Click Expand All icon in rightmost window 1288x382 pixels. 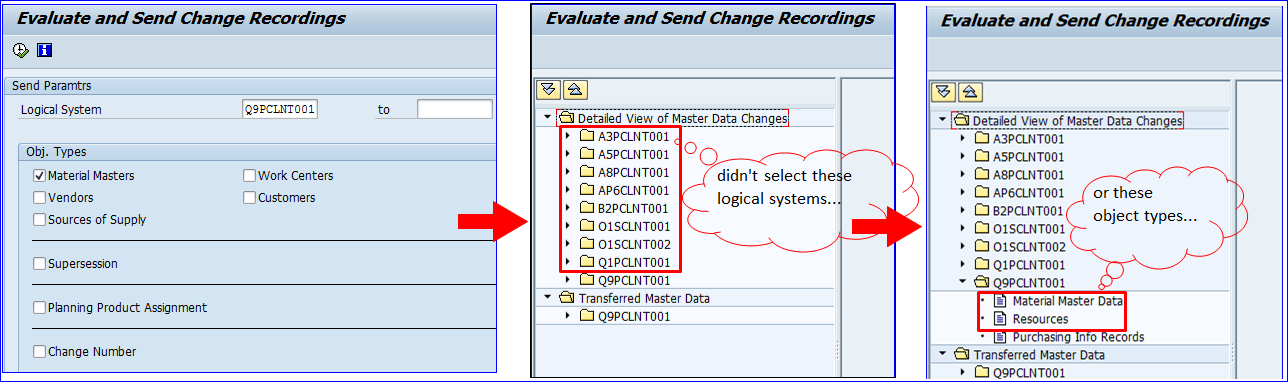coord(943,92)
